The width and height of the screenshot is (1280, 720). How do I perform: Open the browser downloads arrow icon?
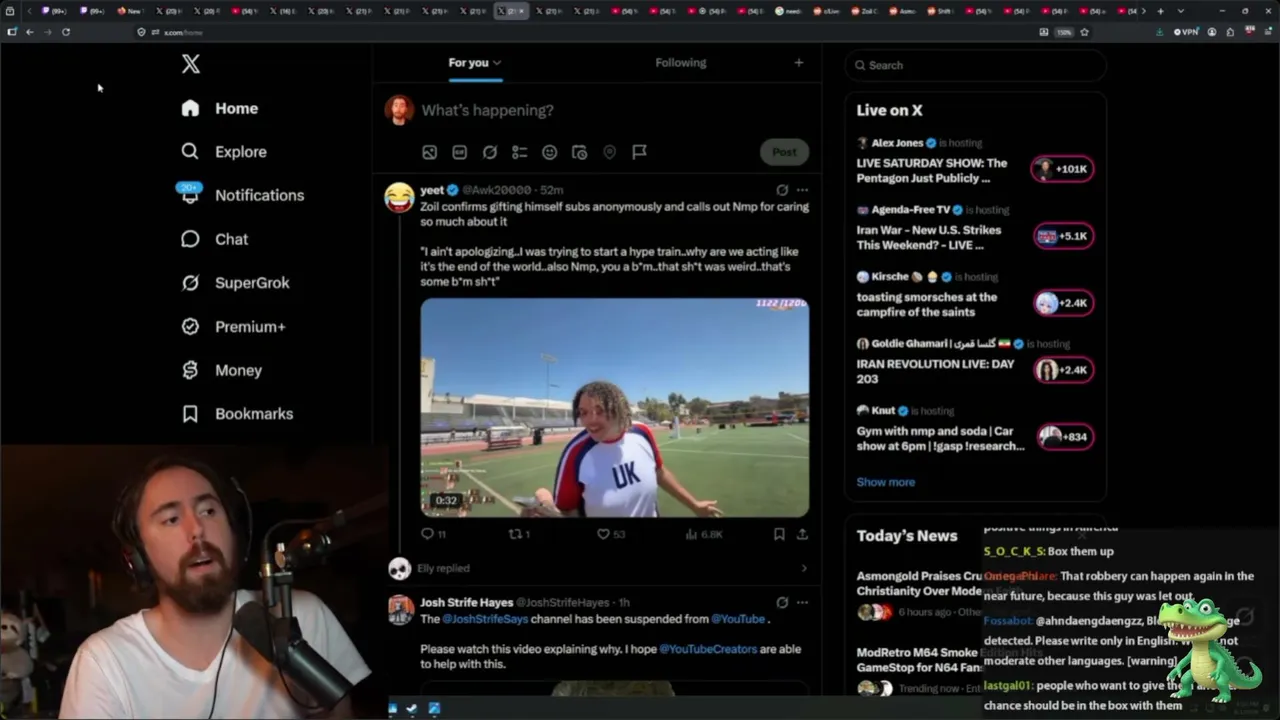pyautogui.click(x=1160, y=32)
